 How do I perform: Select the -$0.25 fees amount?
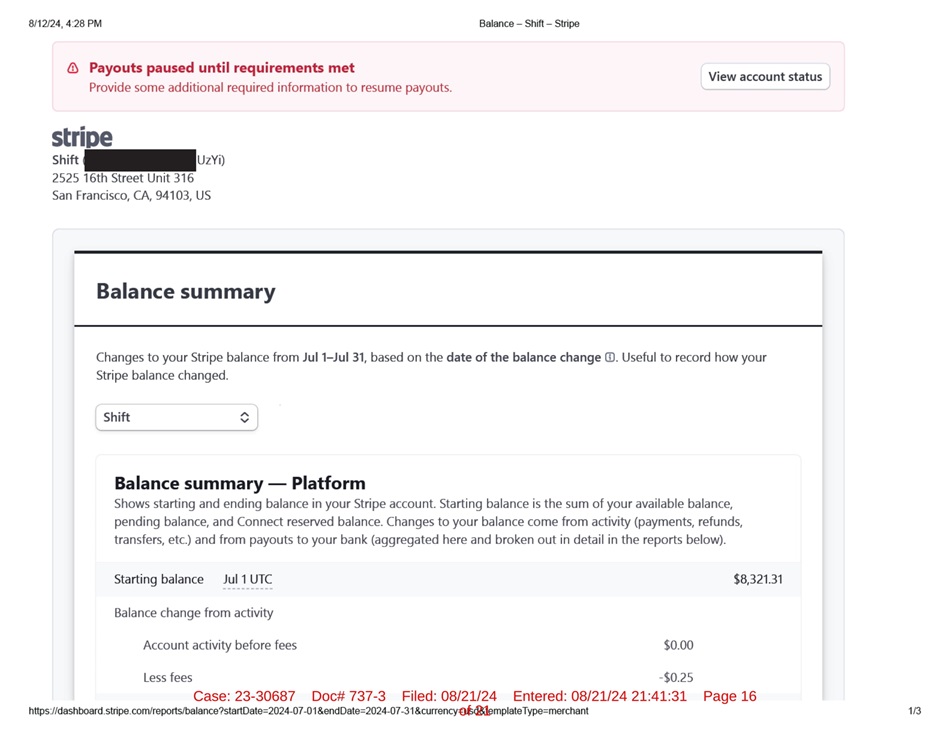676,678
